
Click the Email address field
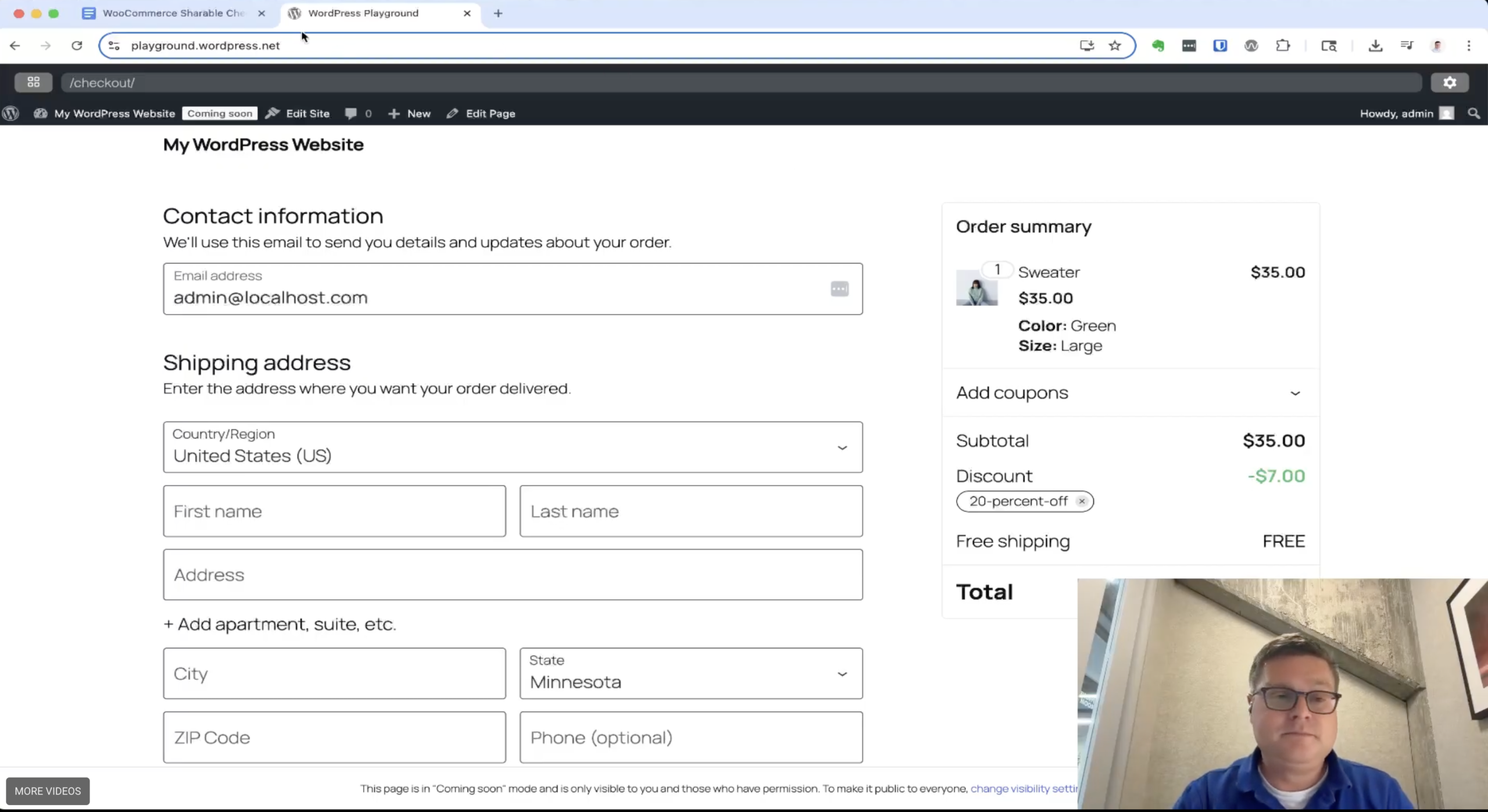[x=513, y=289]
